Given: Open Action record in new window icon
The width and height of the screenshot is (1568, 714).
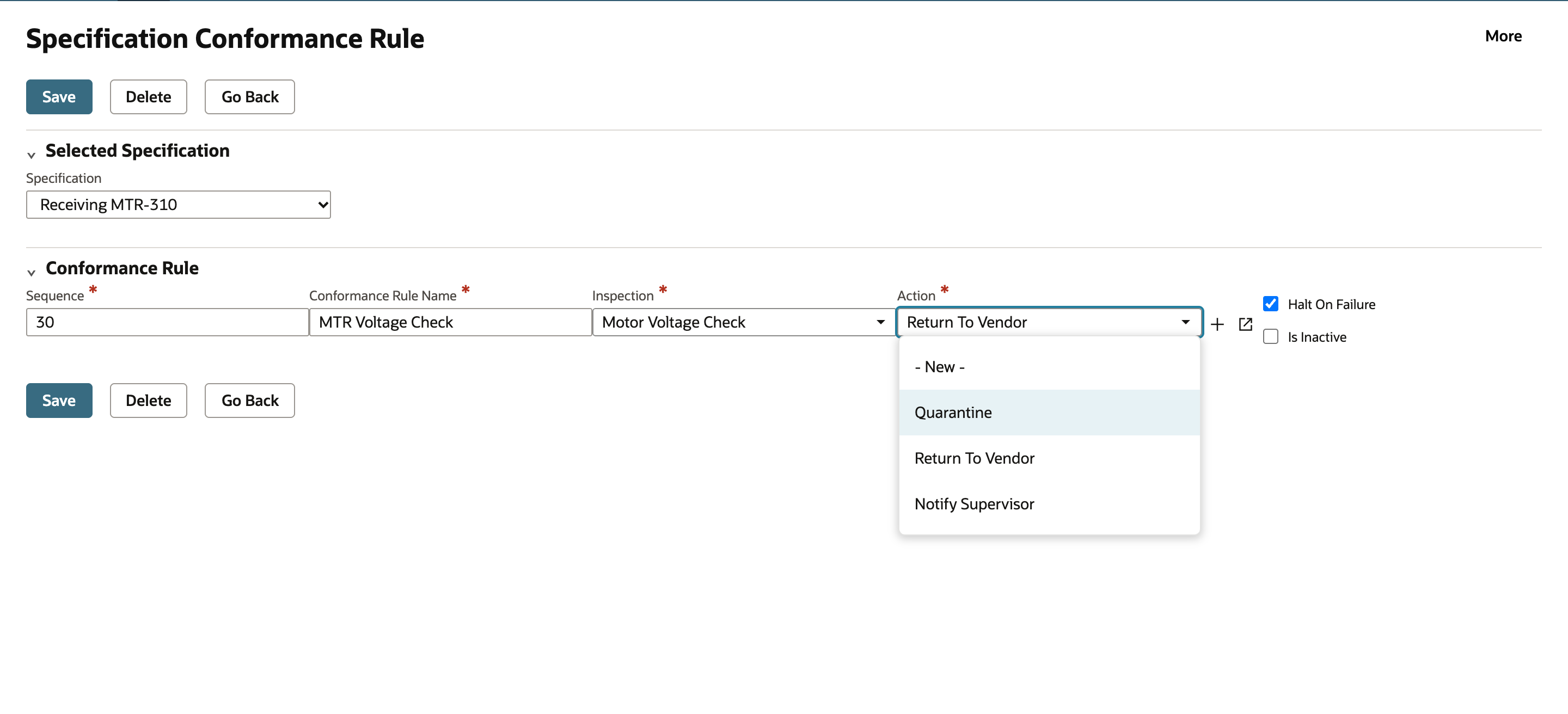Looking at the screenshot, I should (x=1245, y=324).
